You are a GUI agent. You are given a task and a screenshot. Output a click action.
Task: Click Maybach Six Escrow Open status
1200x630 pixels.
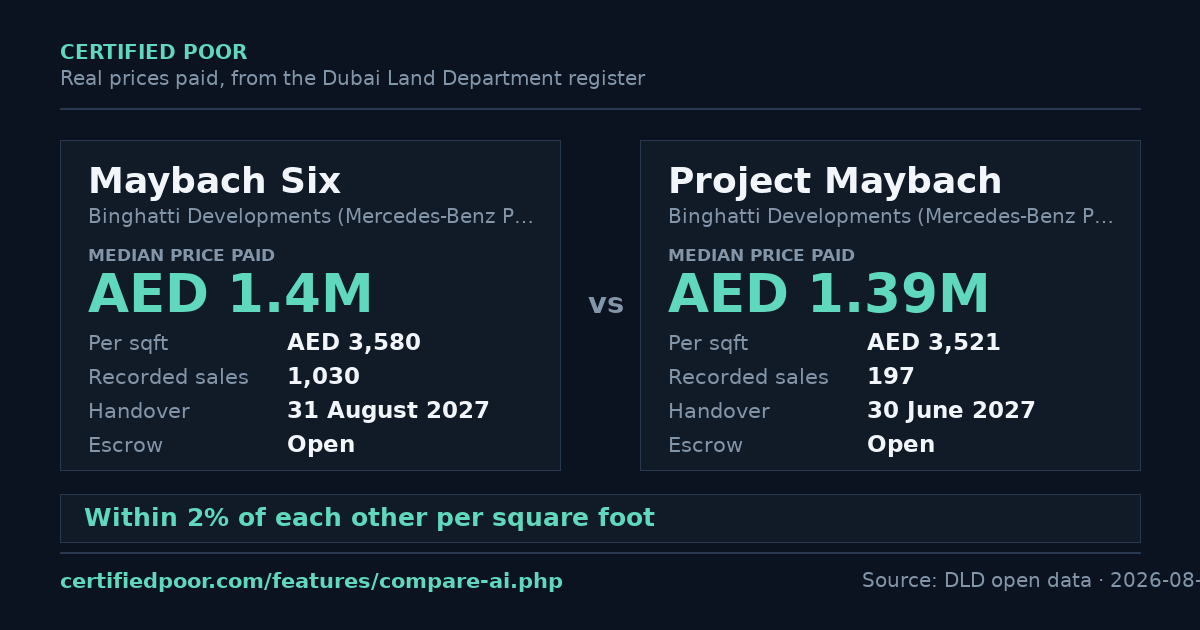(x=321, y=445)
